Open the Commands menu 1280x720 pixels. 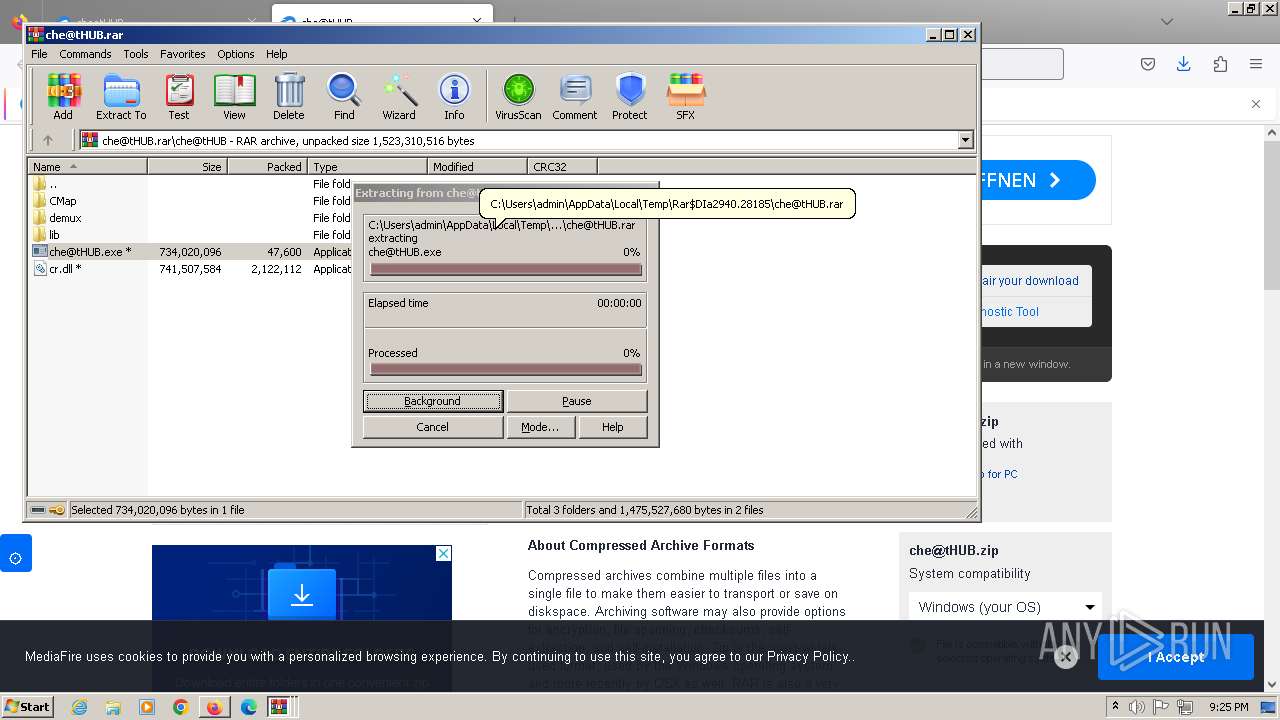(85, 54)
